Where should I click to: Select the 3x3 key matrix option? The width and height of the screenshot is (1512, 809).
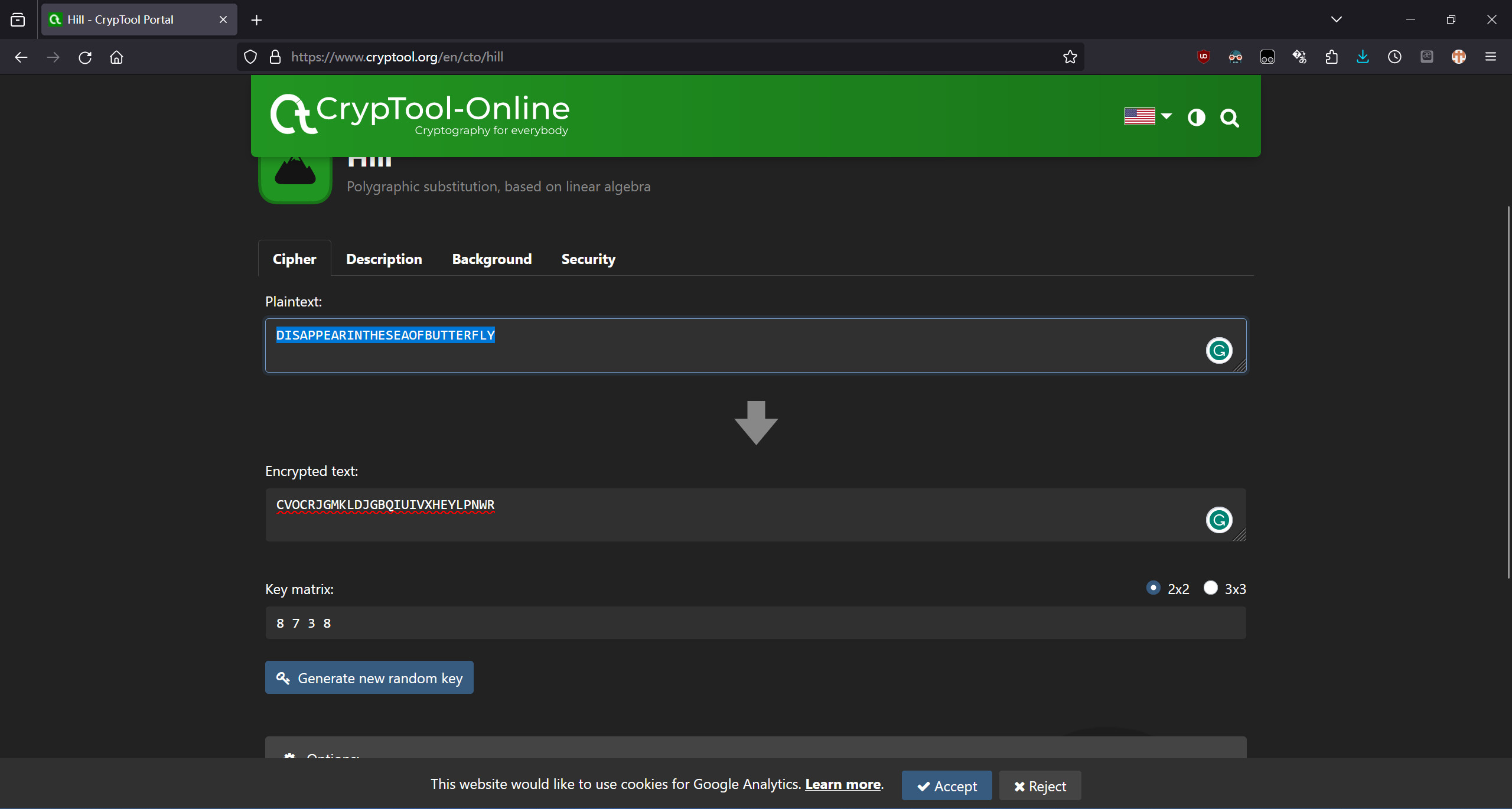coord(1210,588)
